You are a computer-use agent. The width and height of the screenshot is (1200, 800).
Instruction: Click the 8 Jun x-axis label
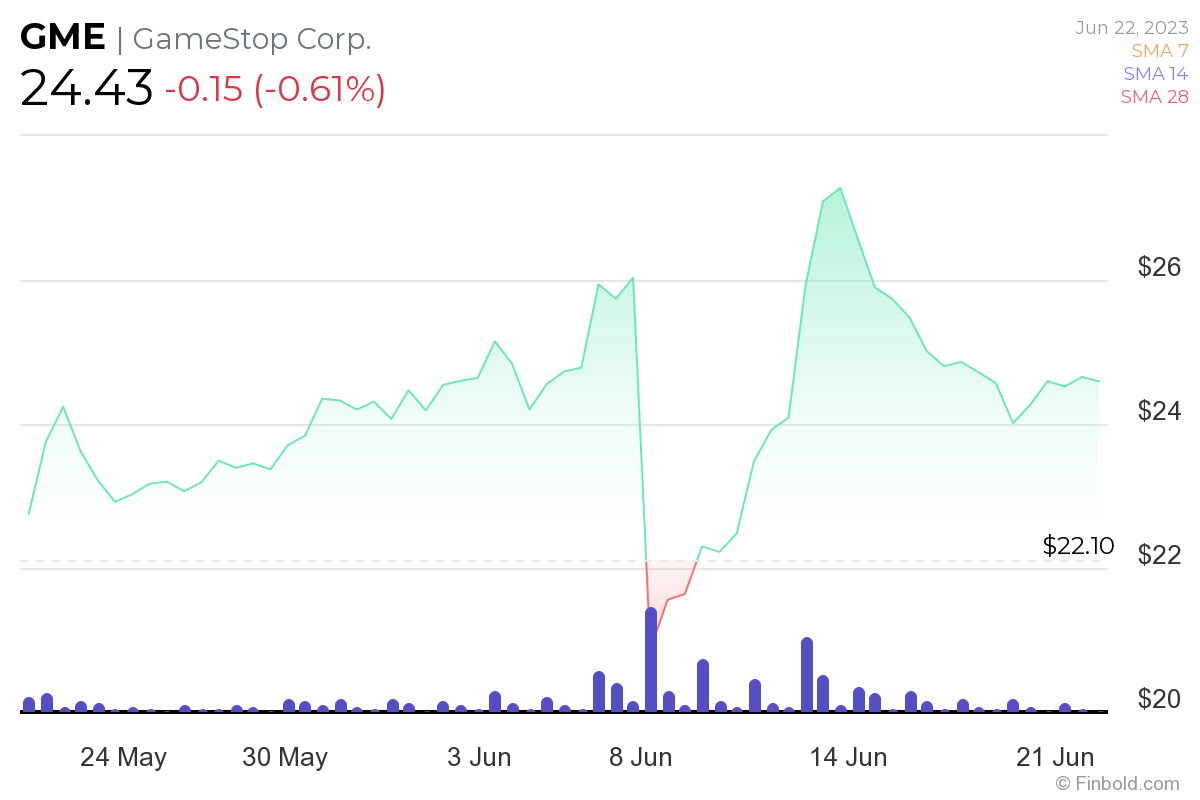coord(639,757)
